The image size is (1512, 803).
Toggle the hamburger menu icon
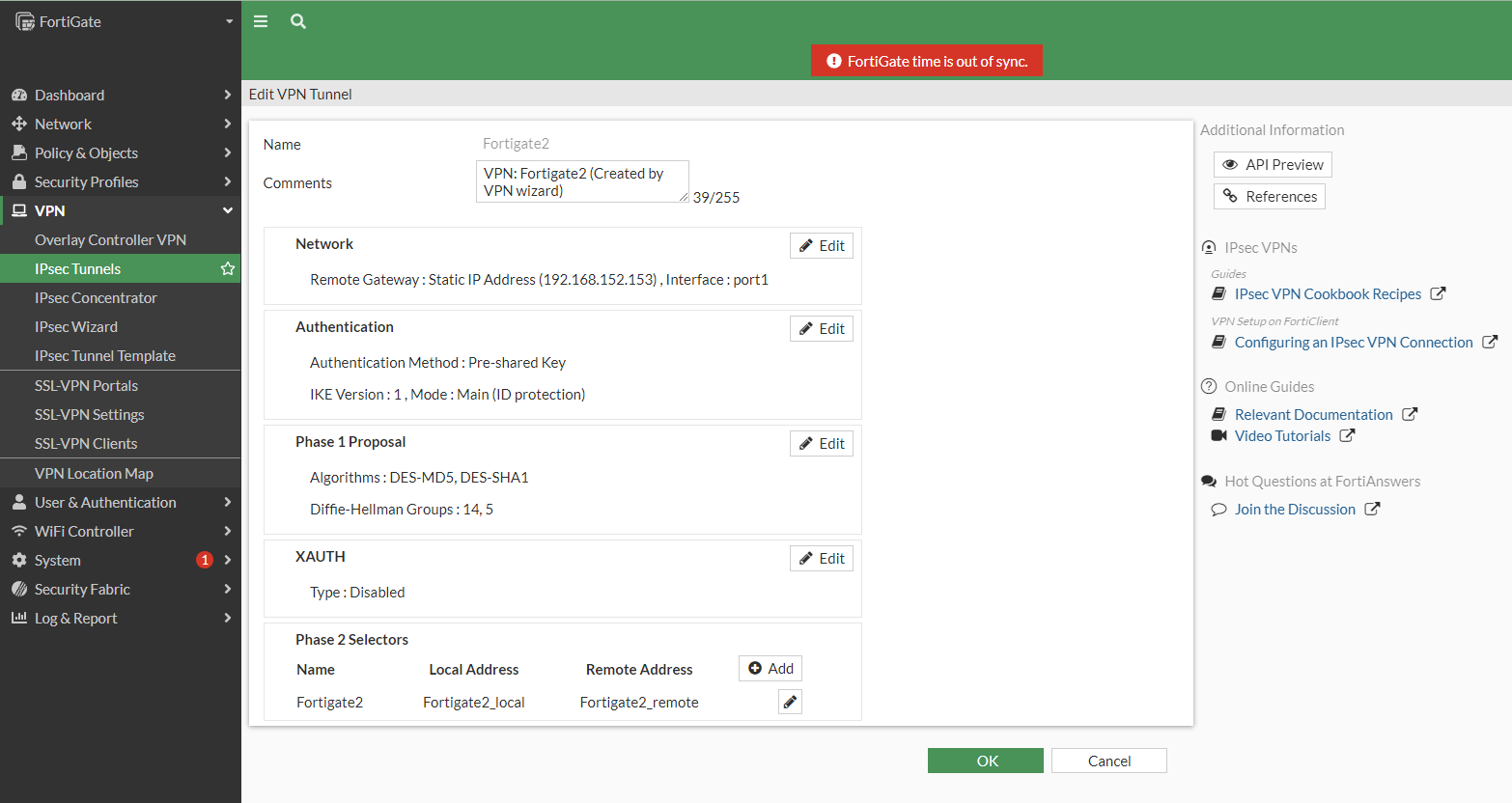(261, 21)
